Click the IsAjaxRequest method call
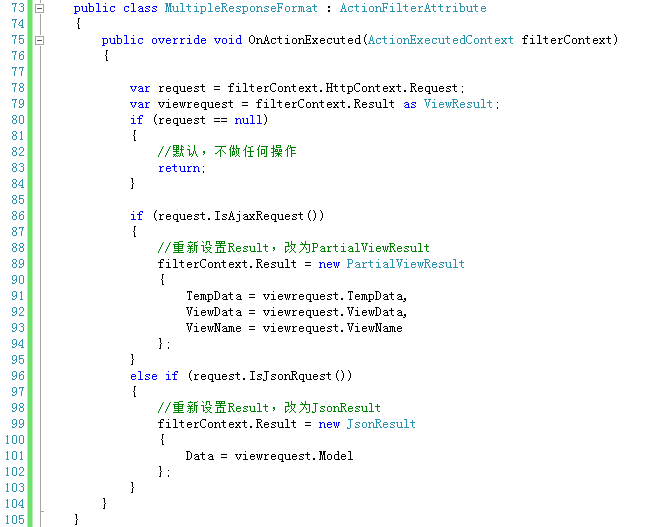This screenshot has height=527, width=646. (259, 216)
